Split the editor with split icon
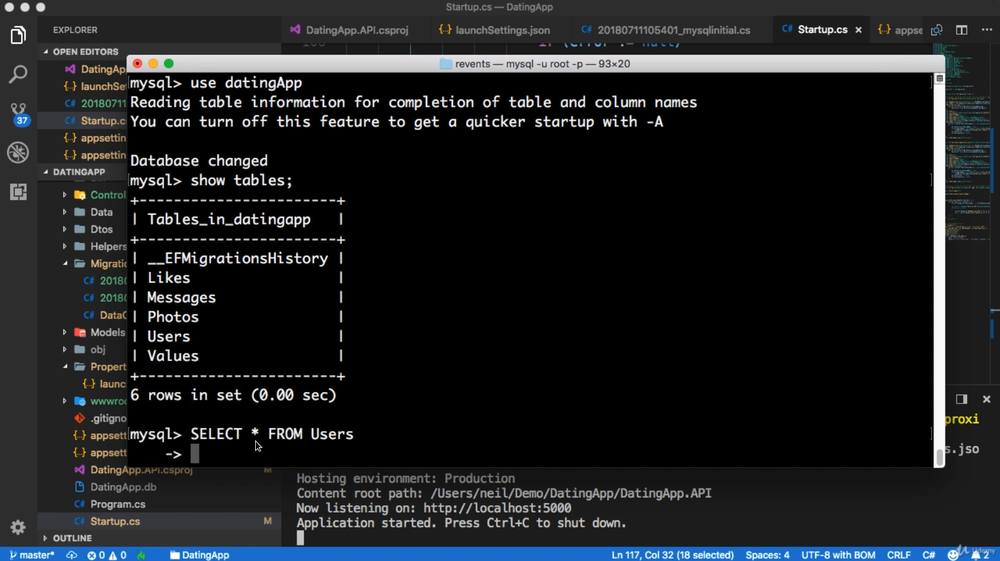The height and width of the screenshot is (561, 1000). (x=962, y=30)
